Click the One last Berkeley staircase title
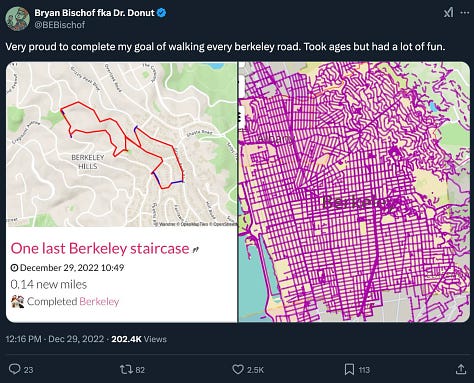This screenshot has height=383, width=474. pyautogui.click(x=100, y=249)
